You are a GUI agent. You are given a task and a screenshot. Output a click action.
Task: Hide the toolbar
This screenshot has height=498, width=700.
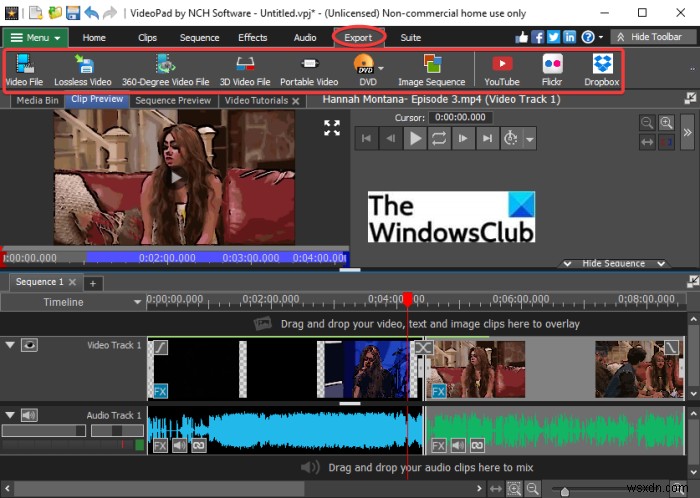pos(651,37)
